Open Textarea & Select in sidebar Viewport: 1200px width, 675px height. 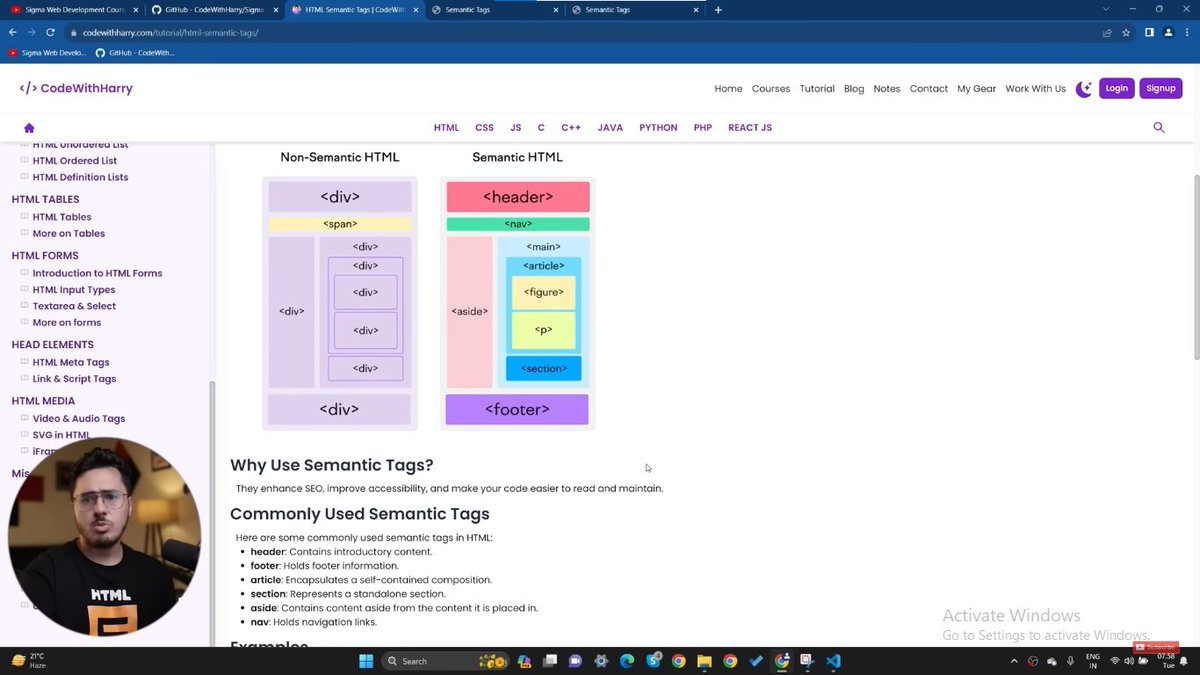point(74,306)
